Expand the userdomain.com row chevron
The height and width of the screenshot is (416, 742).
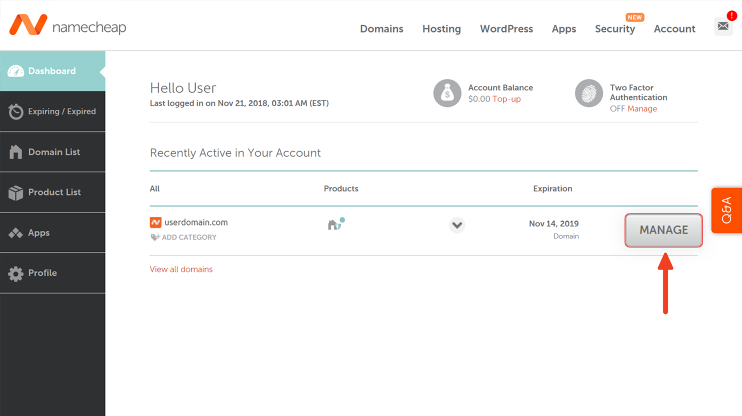click(x=457, y=225)
